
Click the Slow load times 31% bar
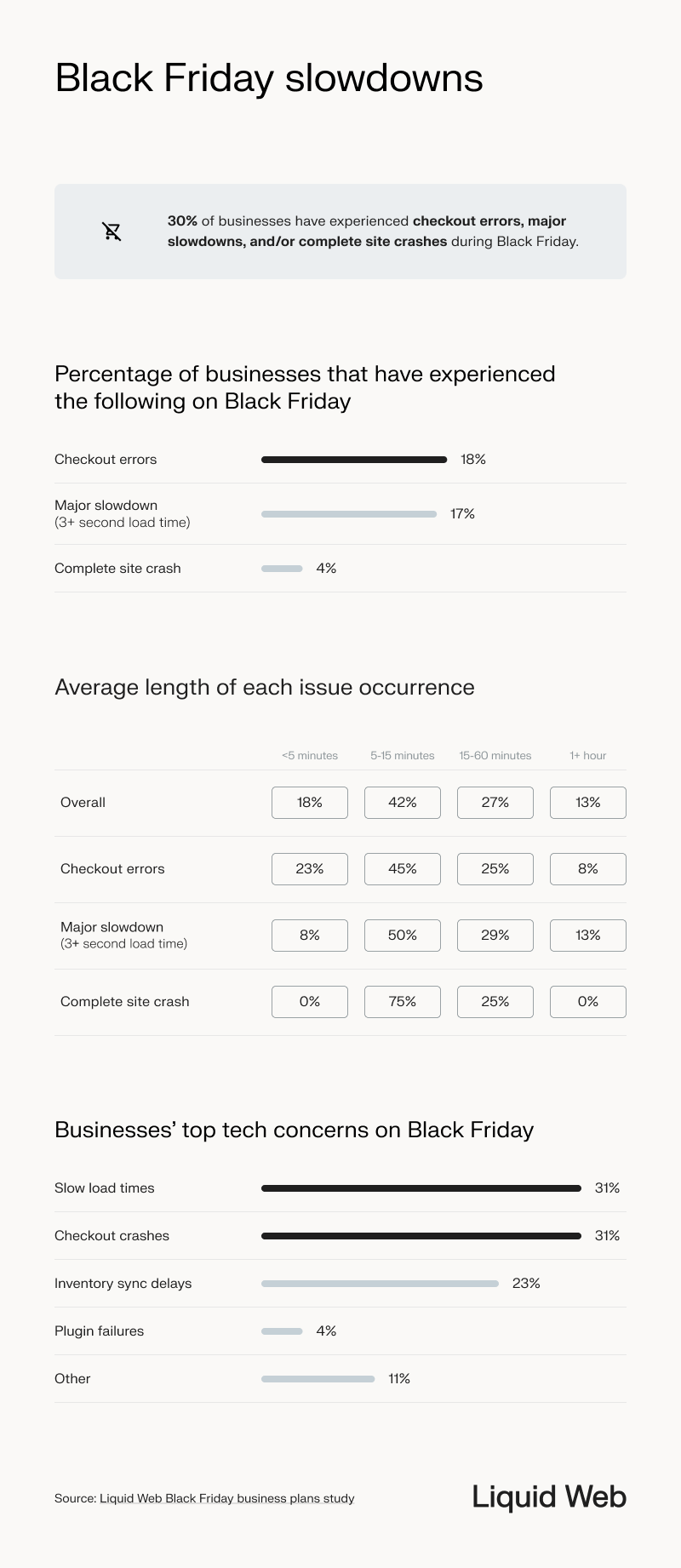click(421, 1188)
